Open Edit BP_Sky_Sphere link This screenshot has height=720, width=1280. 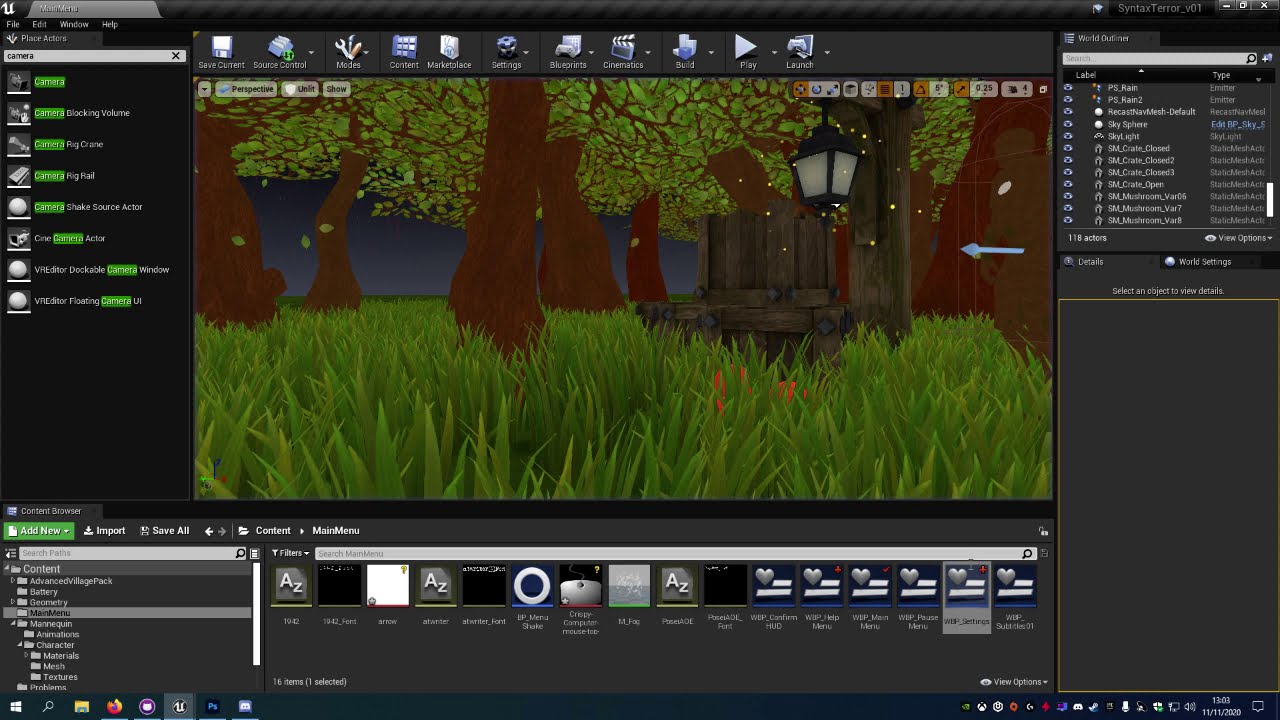(1238, 124)
